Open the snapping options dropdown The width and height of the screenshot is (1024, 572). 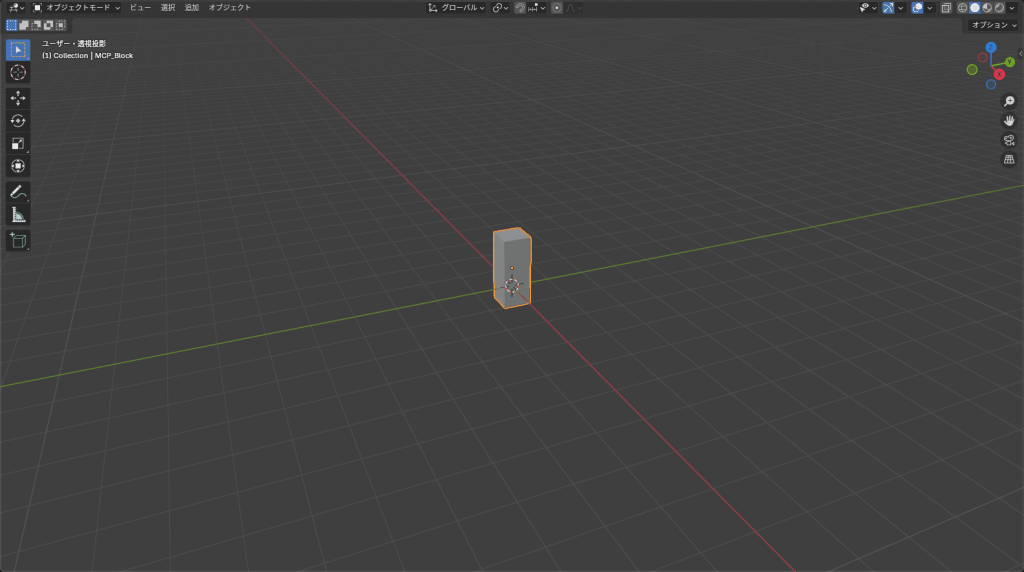coord(537,8)
